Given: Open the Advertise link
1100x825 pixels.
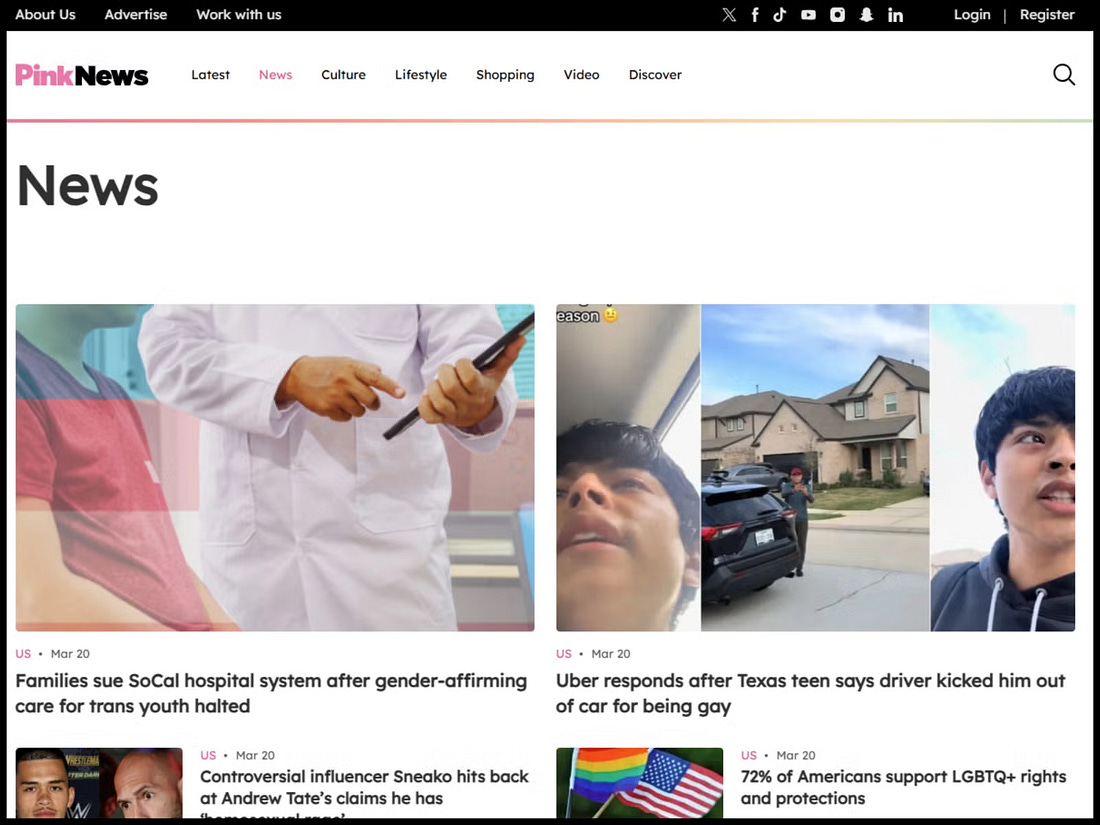Looking at the screenshot, I should (135, 14).
